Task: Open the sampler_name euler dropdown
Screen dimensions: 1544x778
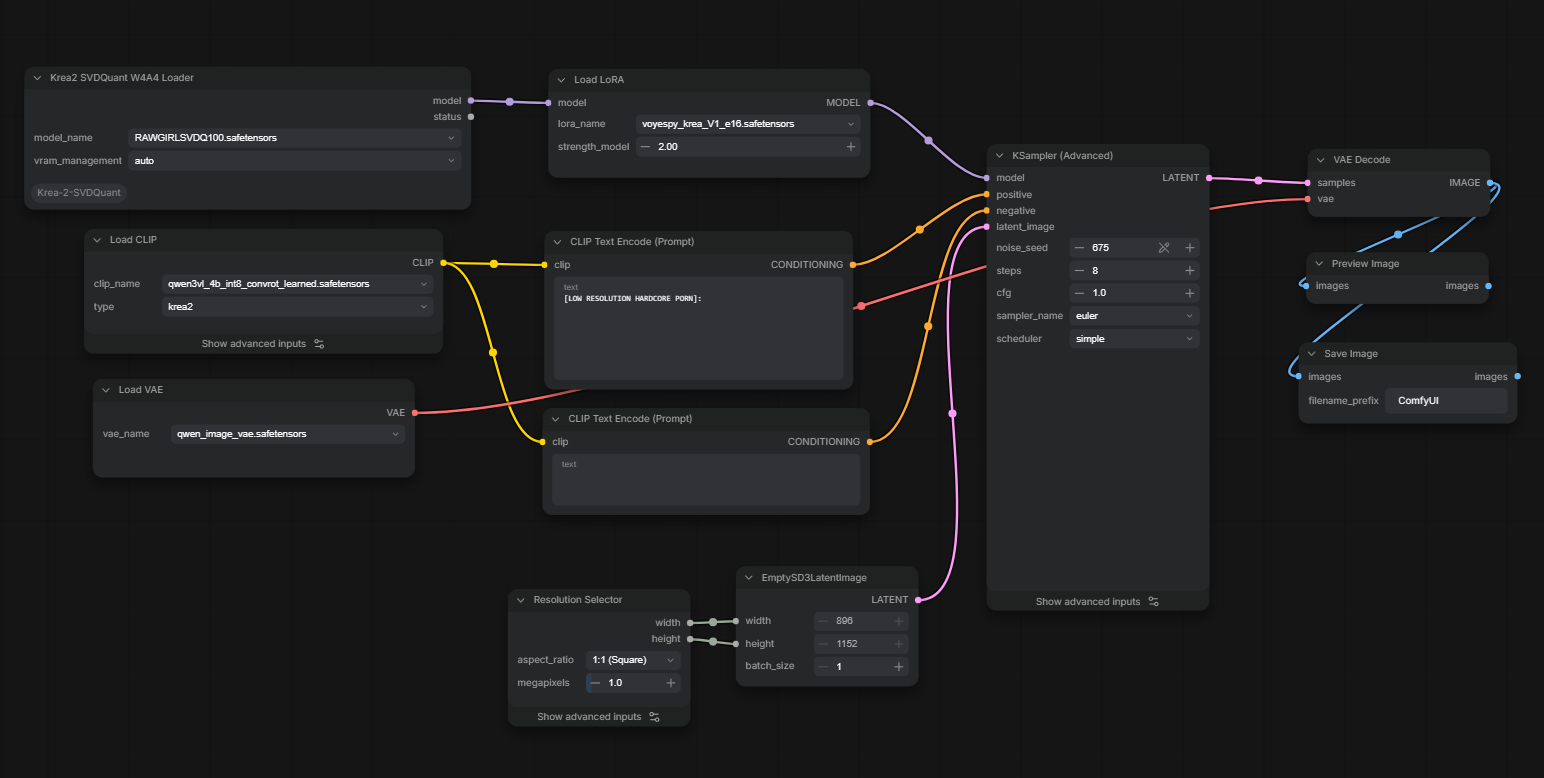Action: [1134, 316]
